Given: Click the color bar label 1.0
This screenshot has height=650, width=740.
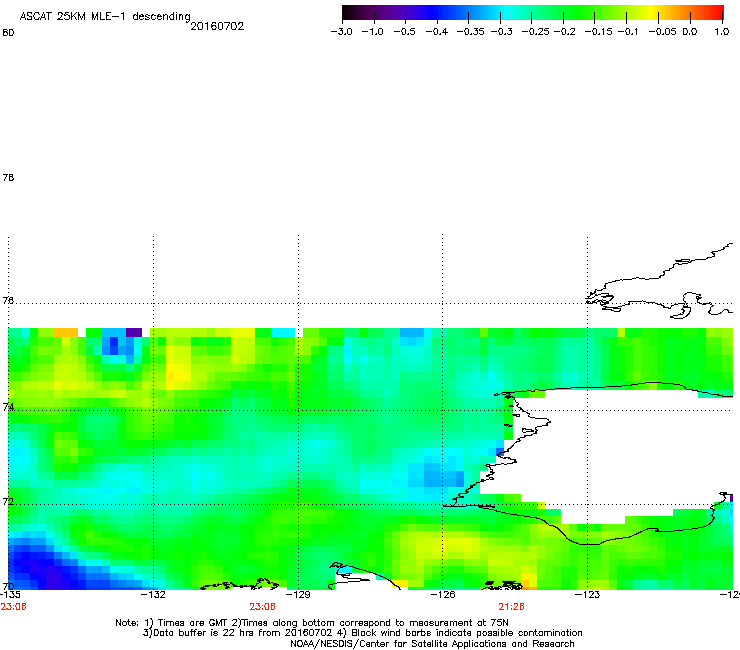Looking at the screenshot, I should pyautogui.click(x=722, y=32).
